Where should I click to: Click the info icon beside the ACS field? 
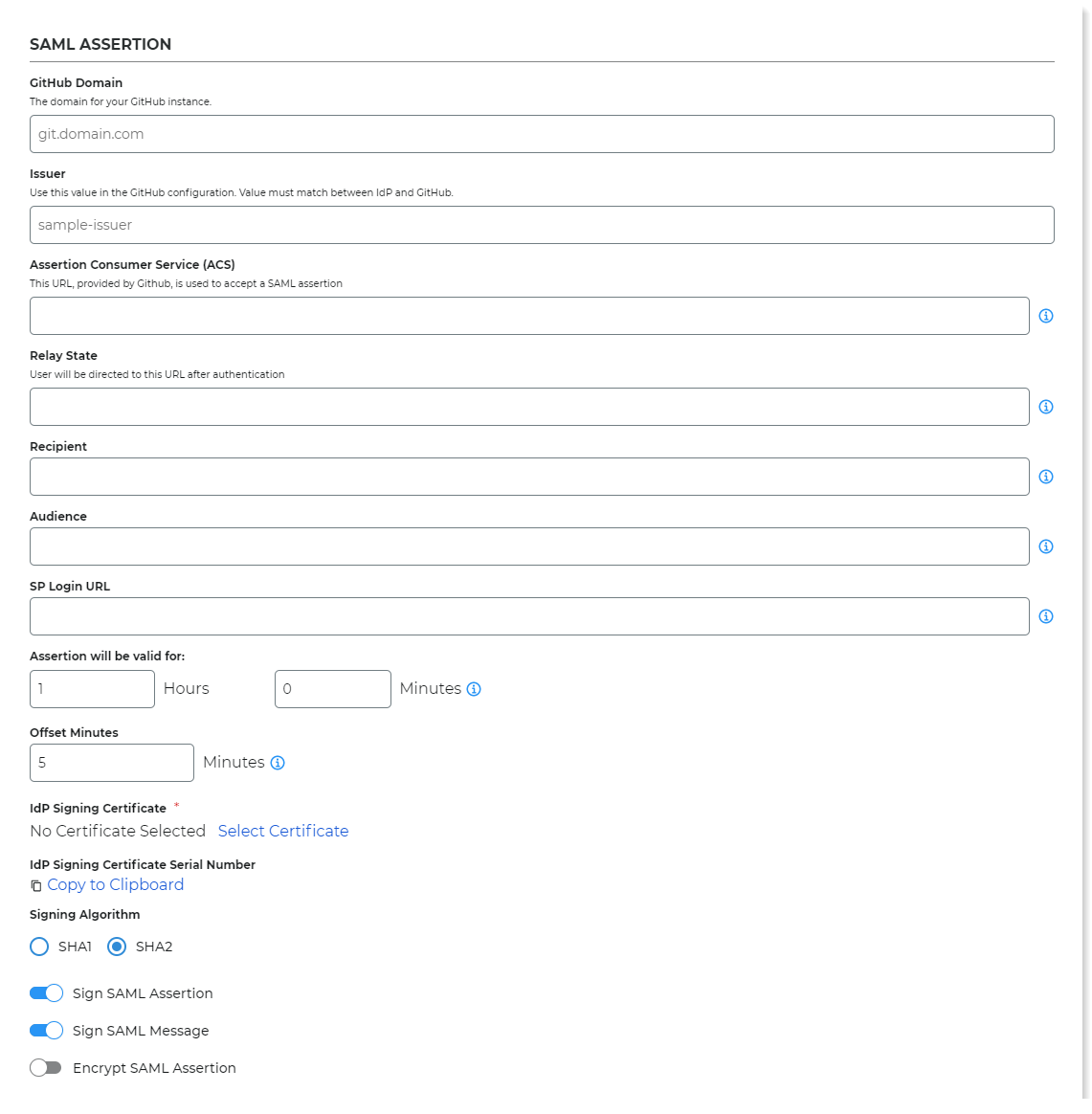(1046, 315)
